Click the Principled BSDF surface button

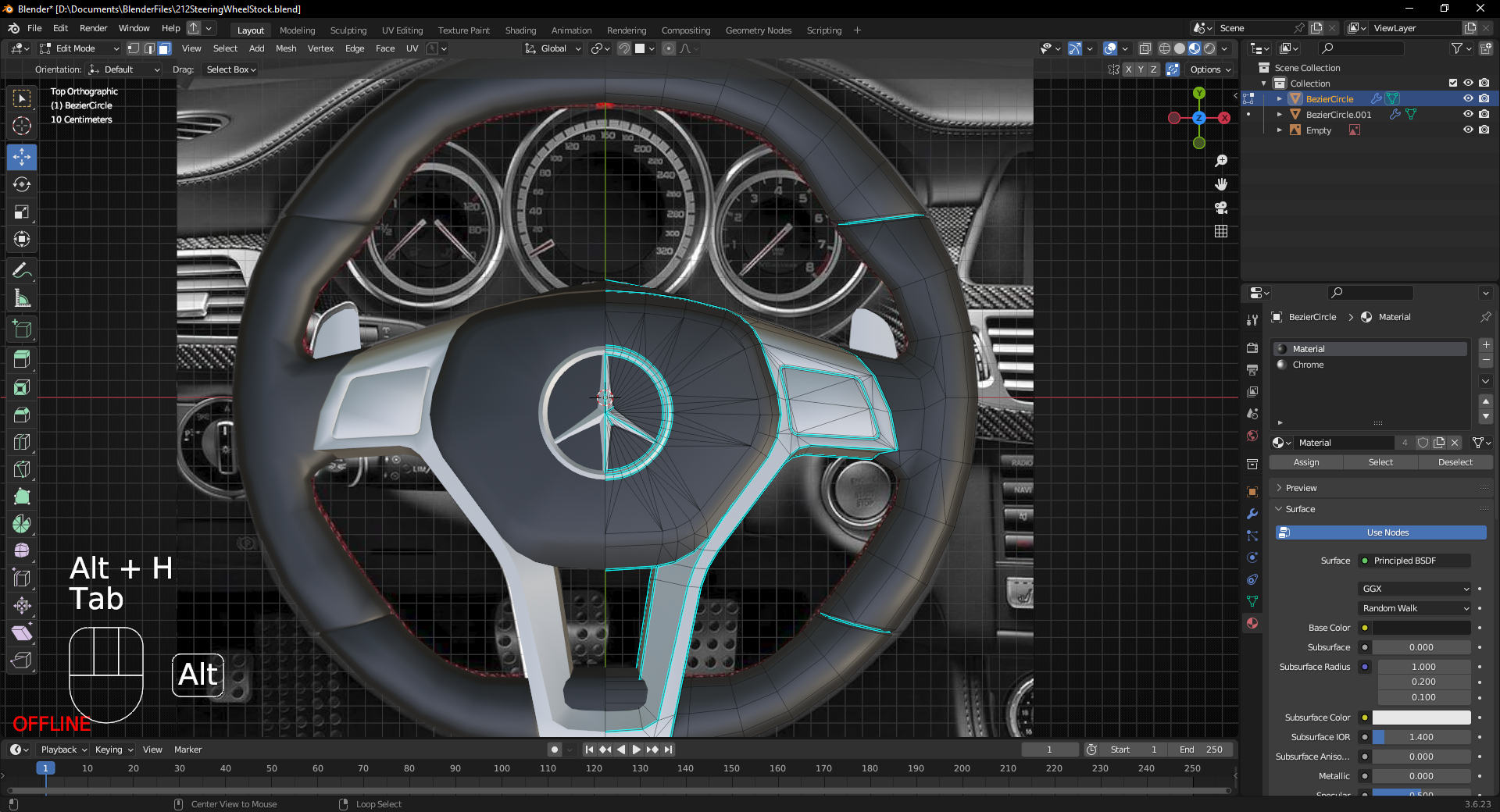(1415, 561)
